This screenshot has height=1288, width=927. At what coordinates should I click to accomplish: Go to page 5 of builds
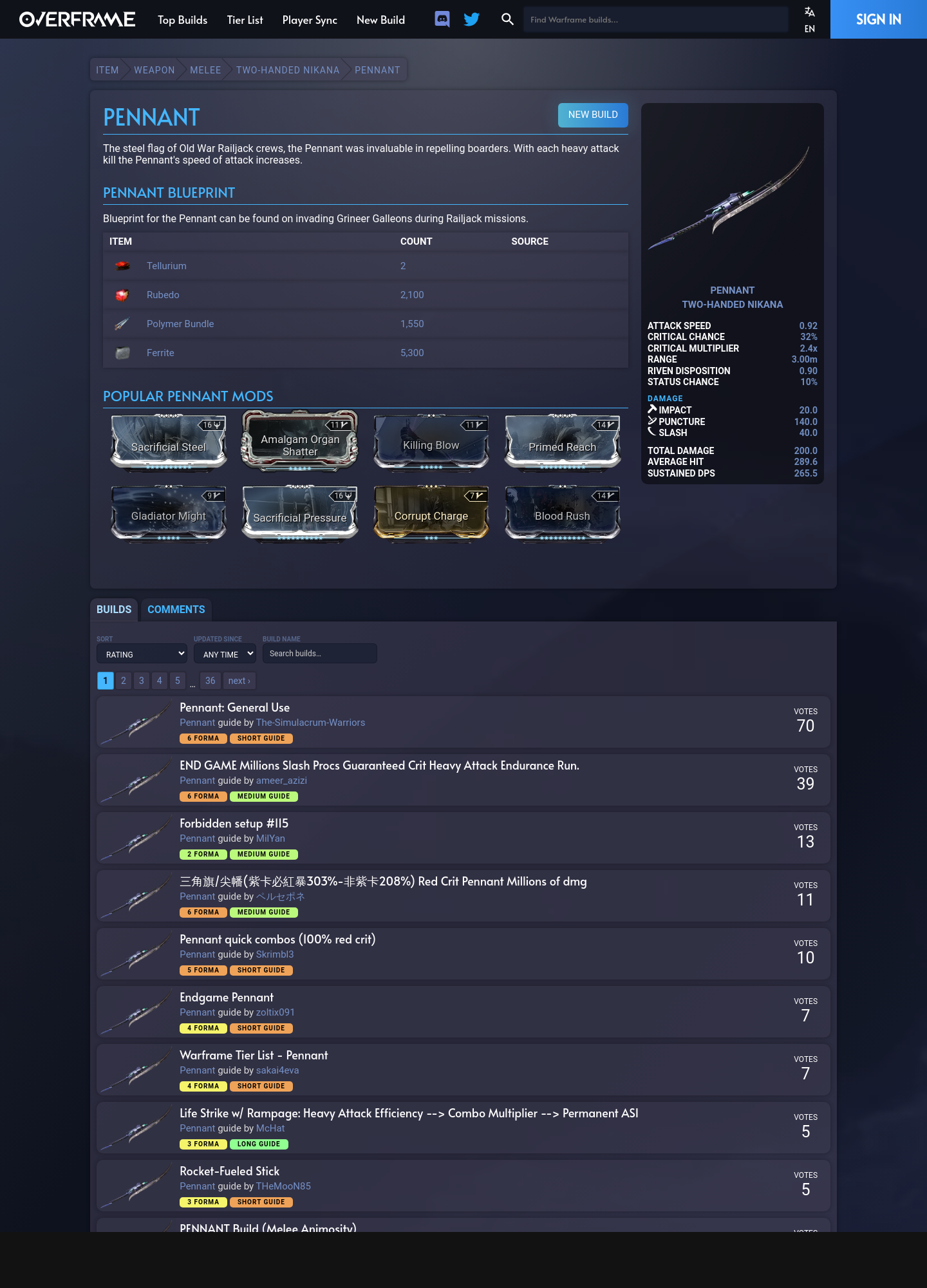tap(178, 681)
